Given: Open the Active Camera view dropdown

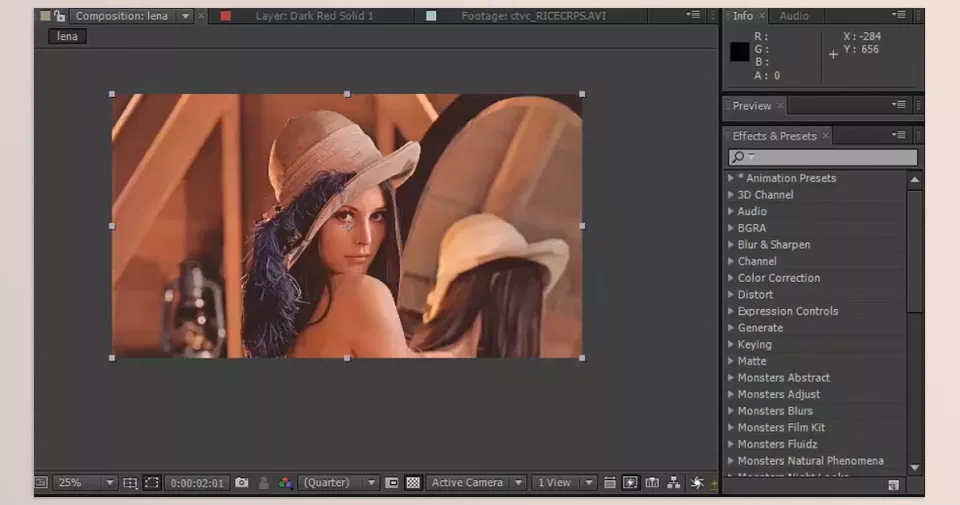Looking at the screenshot, I should coord(476,483).
